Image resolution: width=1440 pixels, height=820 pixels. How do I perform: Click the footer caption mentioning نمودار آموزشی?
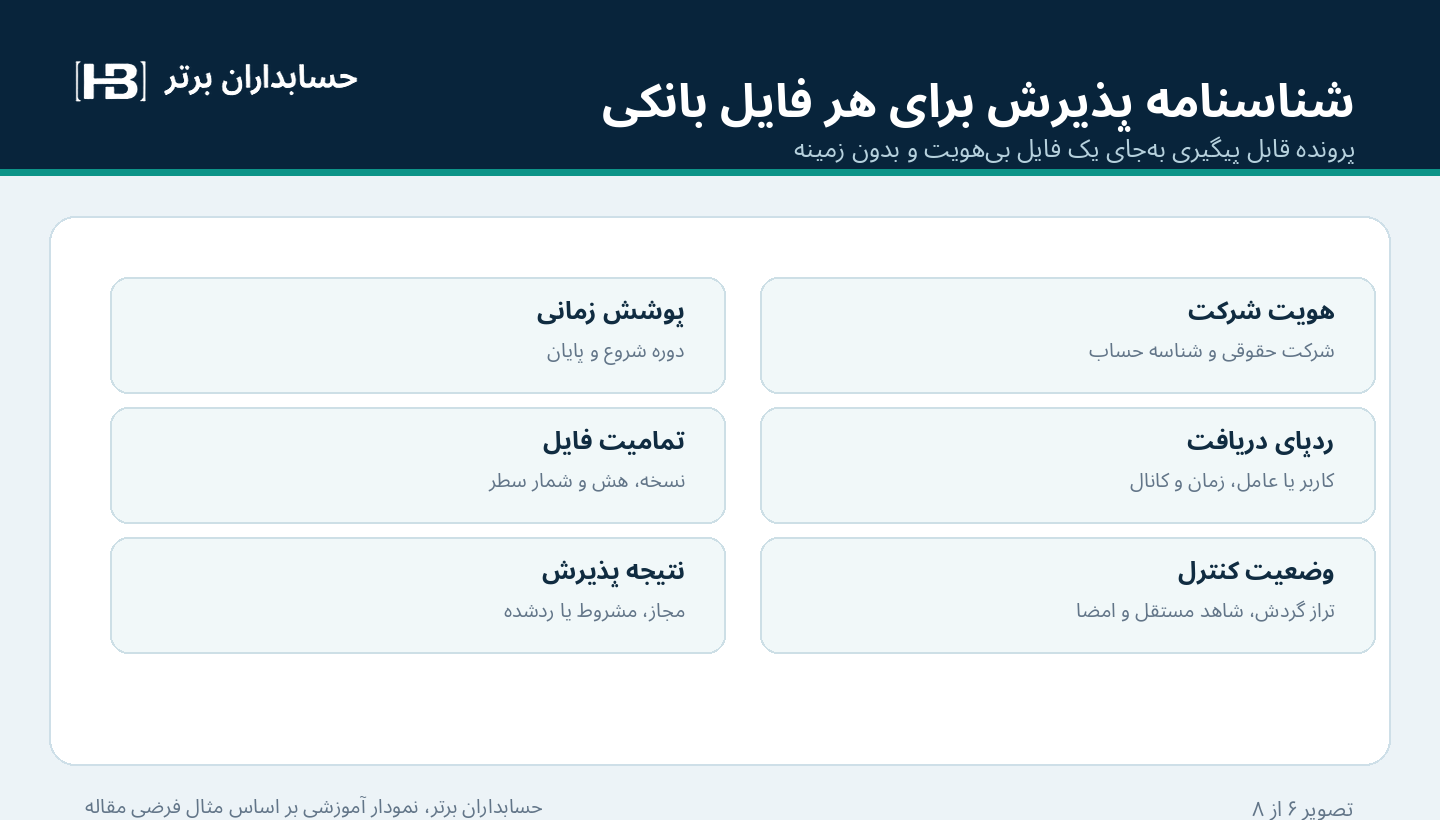click(314, 806)
